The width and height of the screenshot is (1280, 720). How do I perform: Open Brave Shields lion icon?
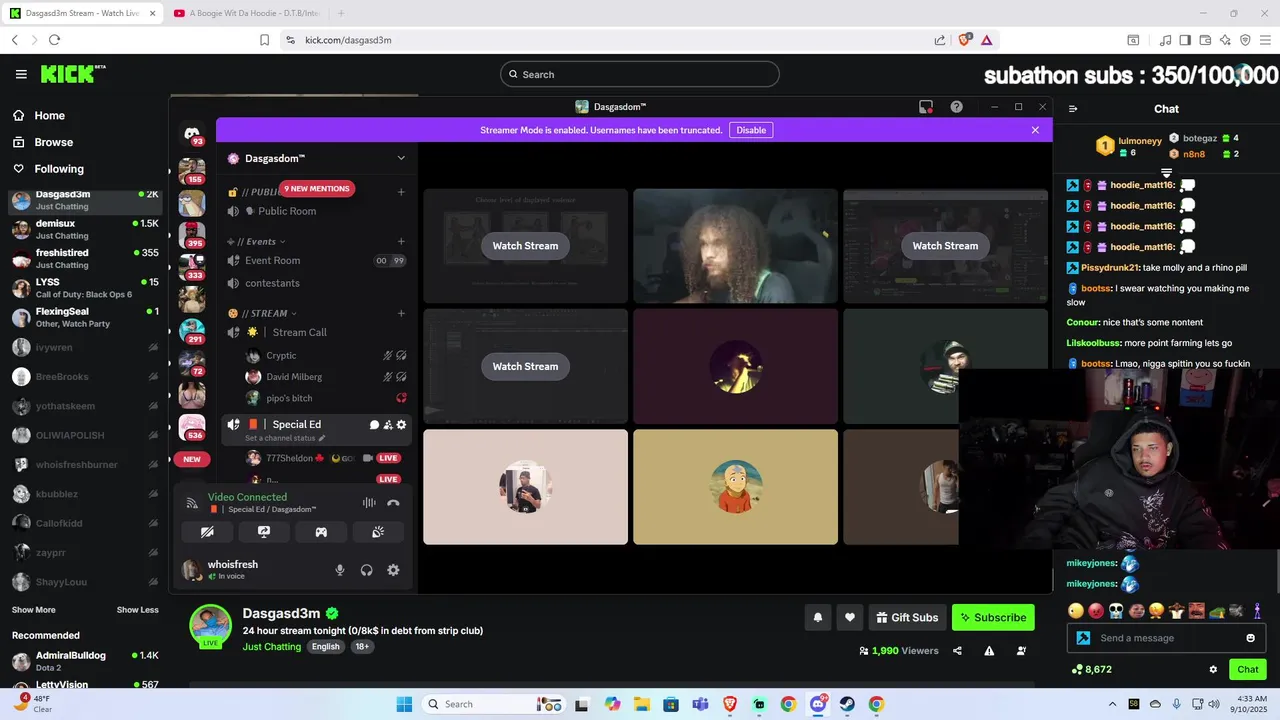coord(964,40)
